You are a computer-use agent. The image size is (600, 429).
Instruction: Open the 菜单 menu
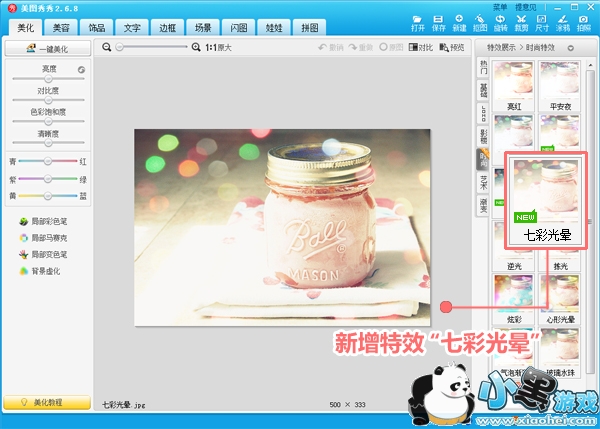(500, 7)
